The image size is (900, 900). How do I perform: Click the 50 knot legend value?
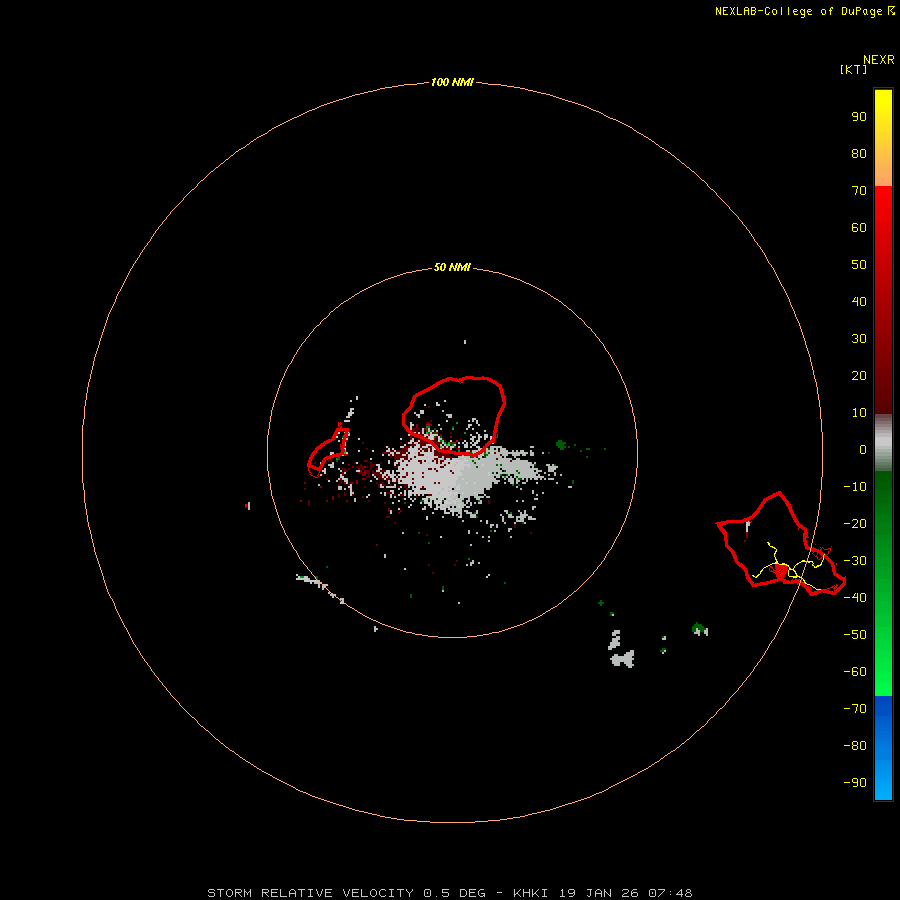point(859,265)
